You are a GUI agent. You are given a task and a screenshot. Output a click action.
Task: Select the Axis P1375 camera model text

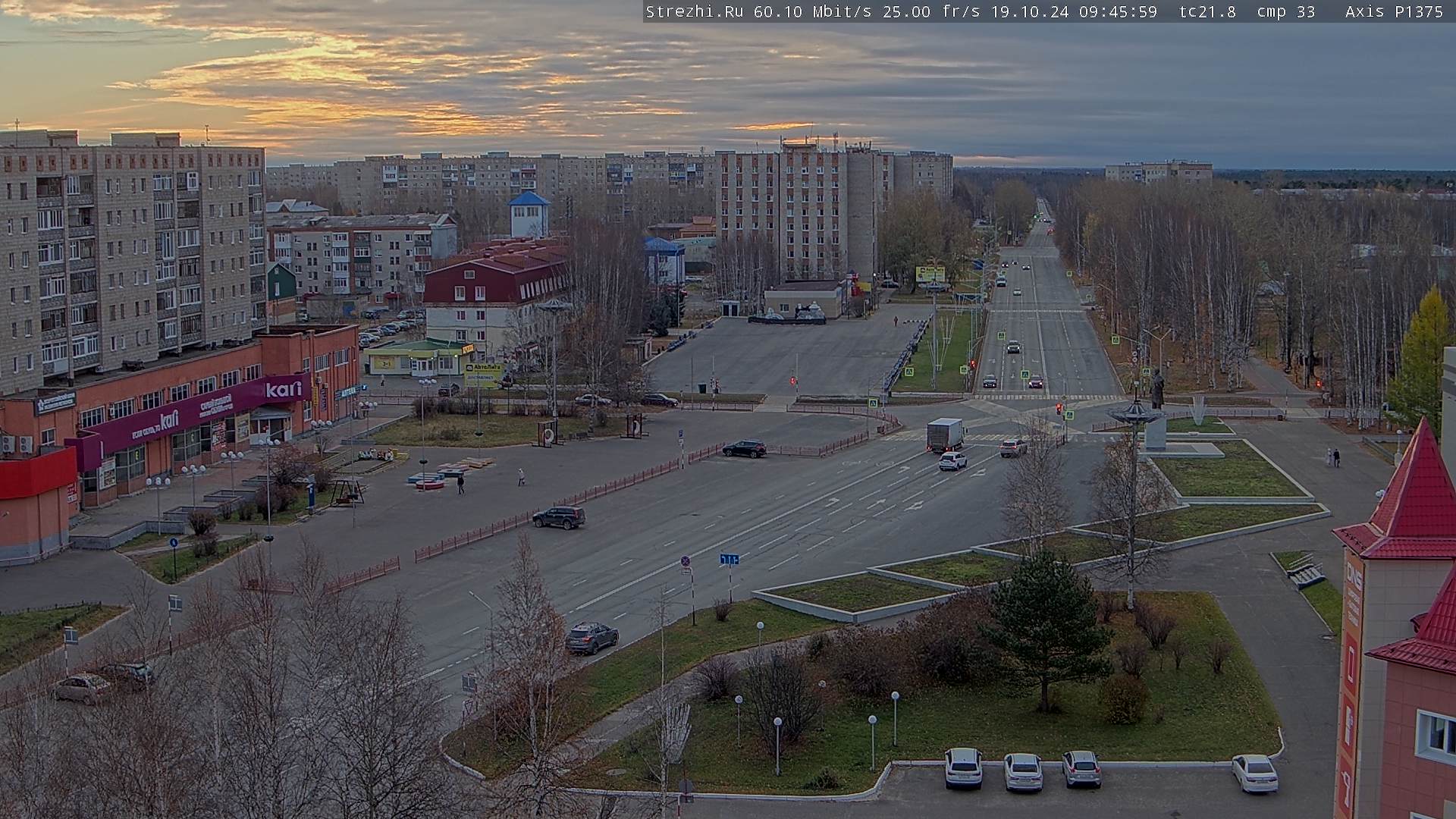[x=1395, y=12]
